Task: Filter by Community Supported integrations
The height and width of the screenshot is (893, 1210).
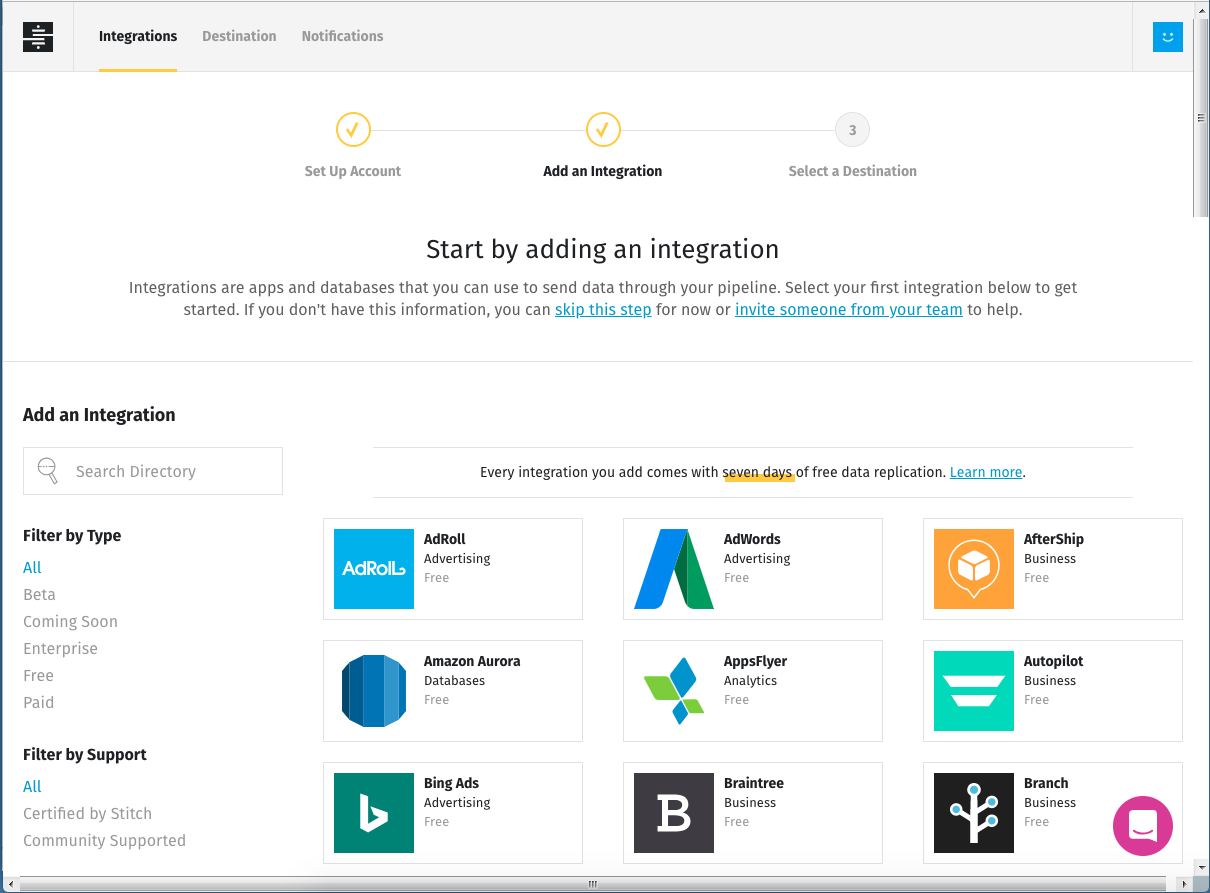Action: (x=104, y=840)
